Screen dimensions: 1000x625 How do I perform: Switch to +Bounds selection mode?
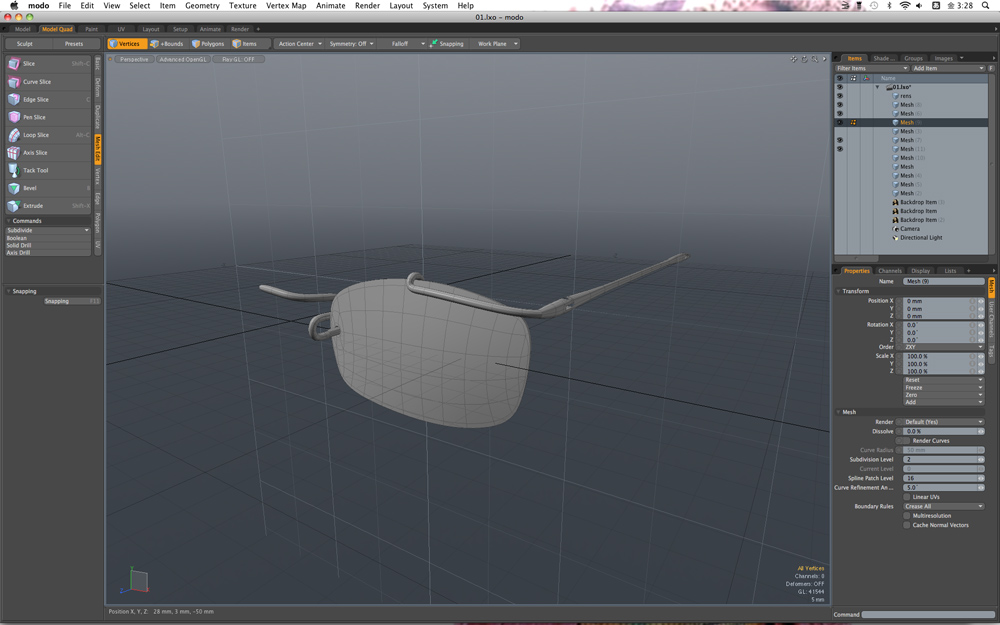(x=167, y=44)
